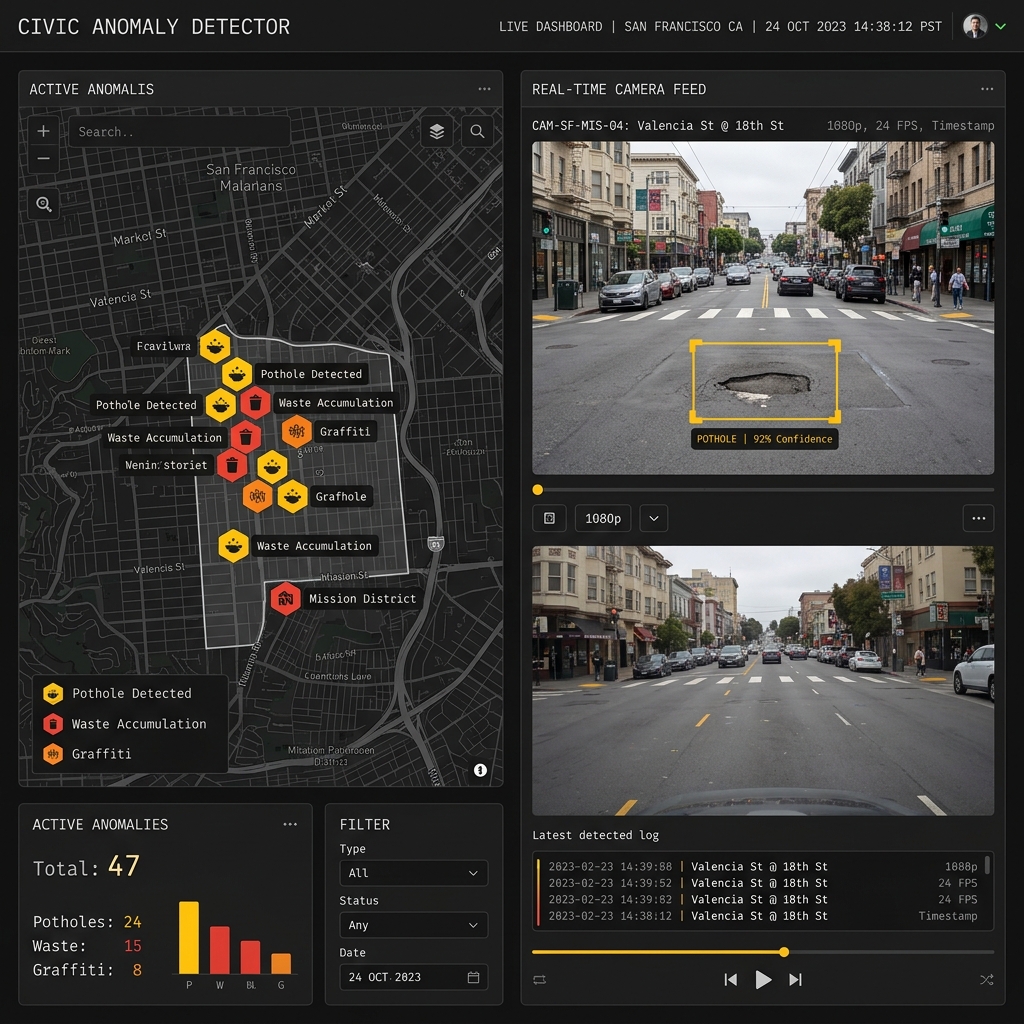Click pothole marker next to Grafhole label
Image resolution: width=1024 pixels, height=1024 pixels.
click(x=293, y=496)
